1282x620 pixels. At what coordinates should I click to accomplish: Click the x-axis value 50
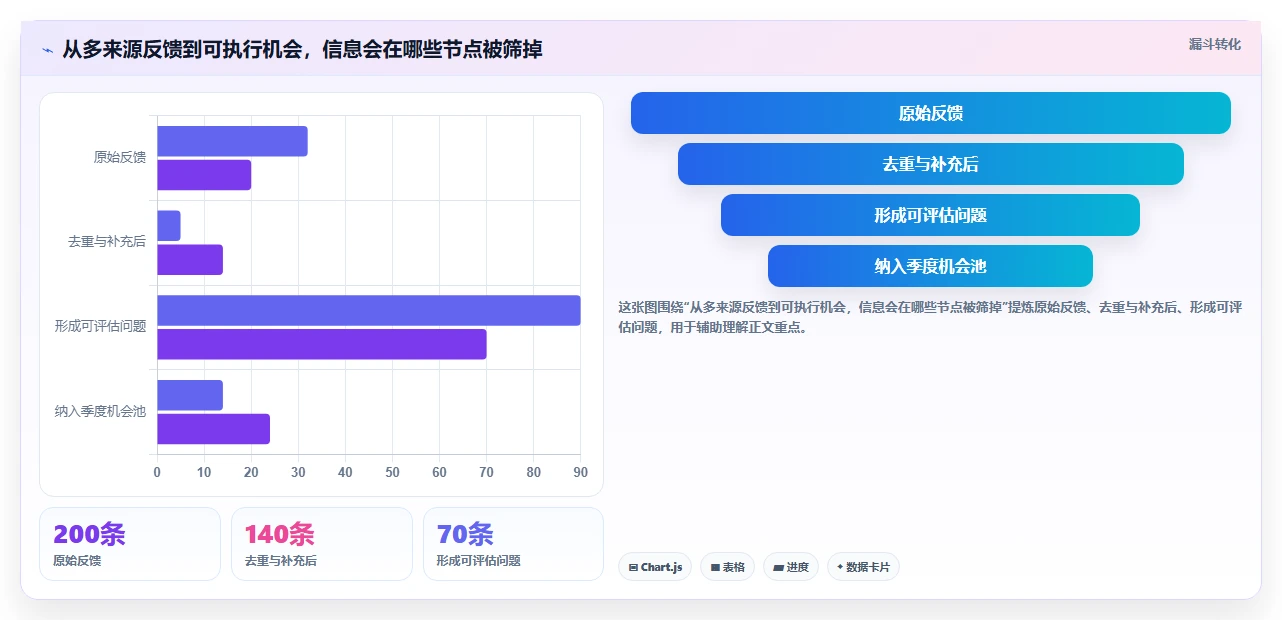pos(392,472)
